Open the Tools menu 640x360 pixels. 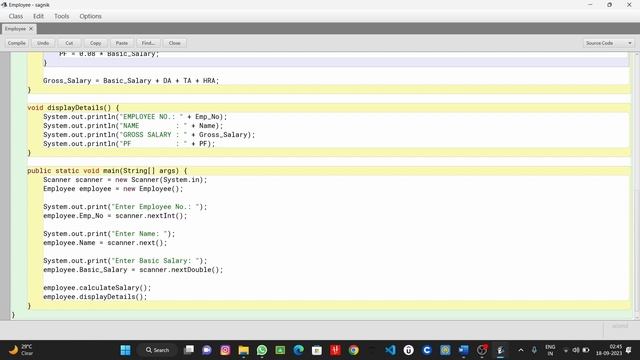(x=62, y=16)
